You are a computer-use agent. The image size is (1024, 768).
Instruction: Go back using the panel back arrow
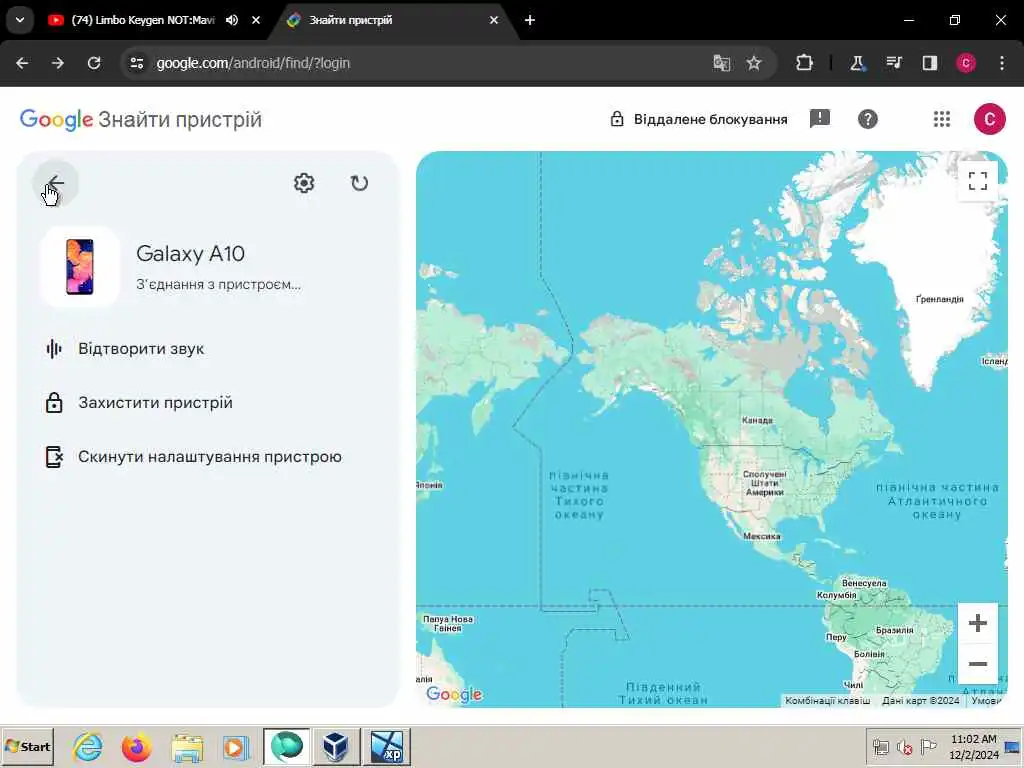click(x=56, y=184)
